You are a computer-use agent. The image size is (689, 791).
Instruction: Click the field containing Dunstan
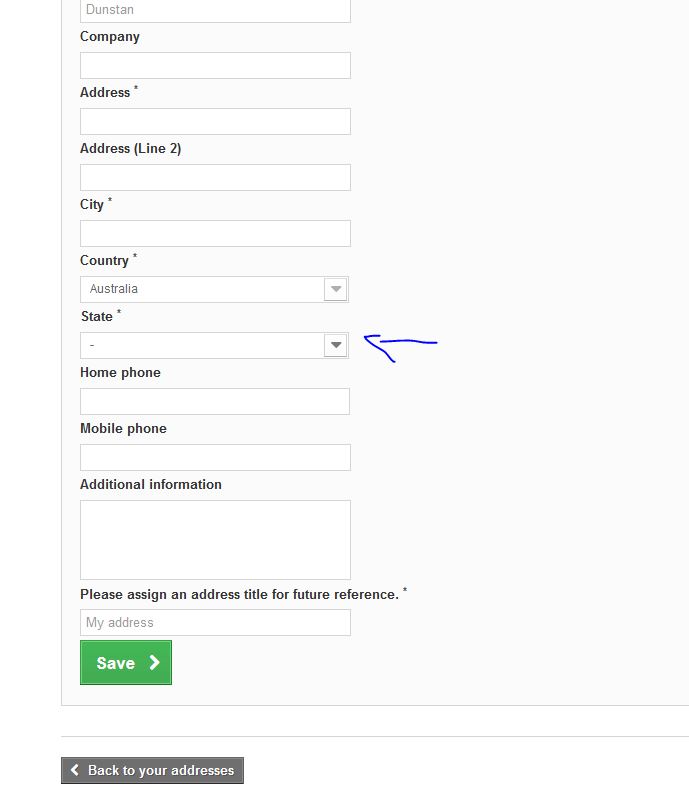[x=215, y=10]
